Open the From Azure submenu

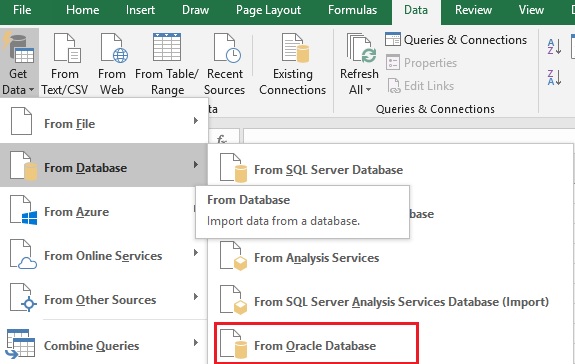[x=98, y=212]
